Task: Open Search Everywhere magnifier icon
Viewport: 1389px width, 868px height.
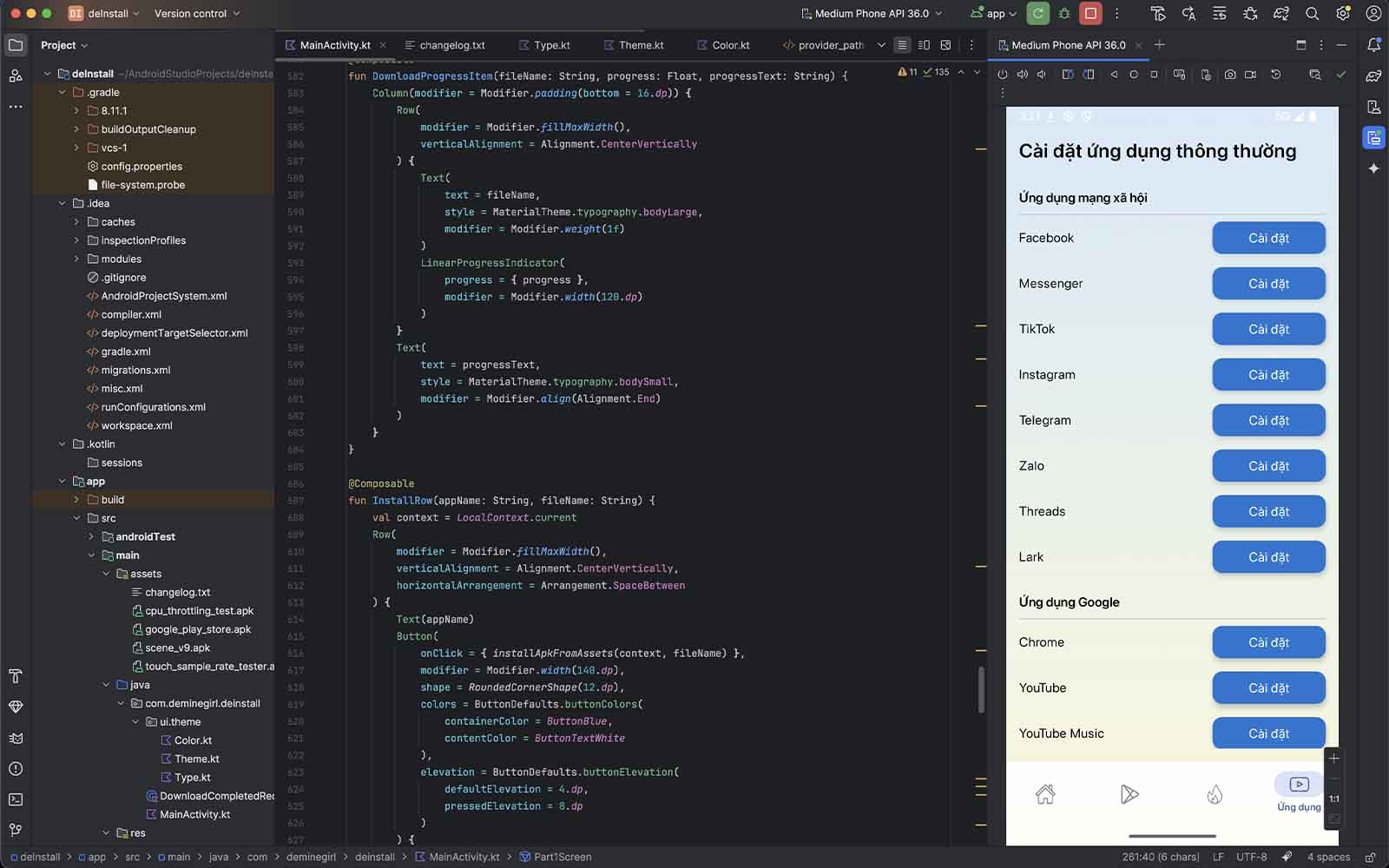Action: [x=1313, y=13]
